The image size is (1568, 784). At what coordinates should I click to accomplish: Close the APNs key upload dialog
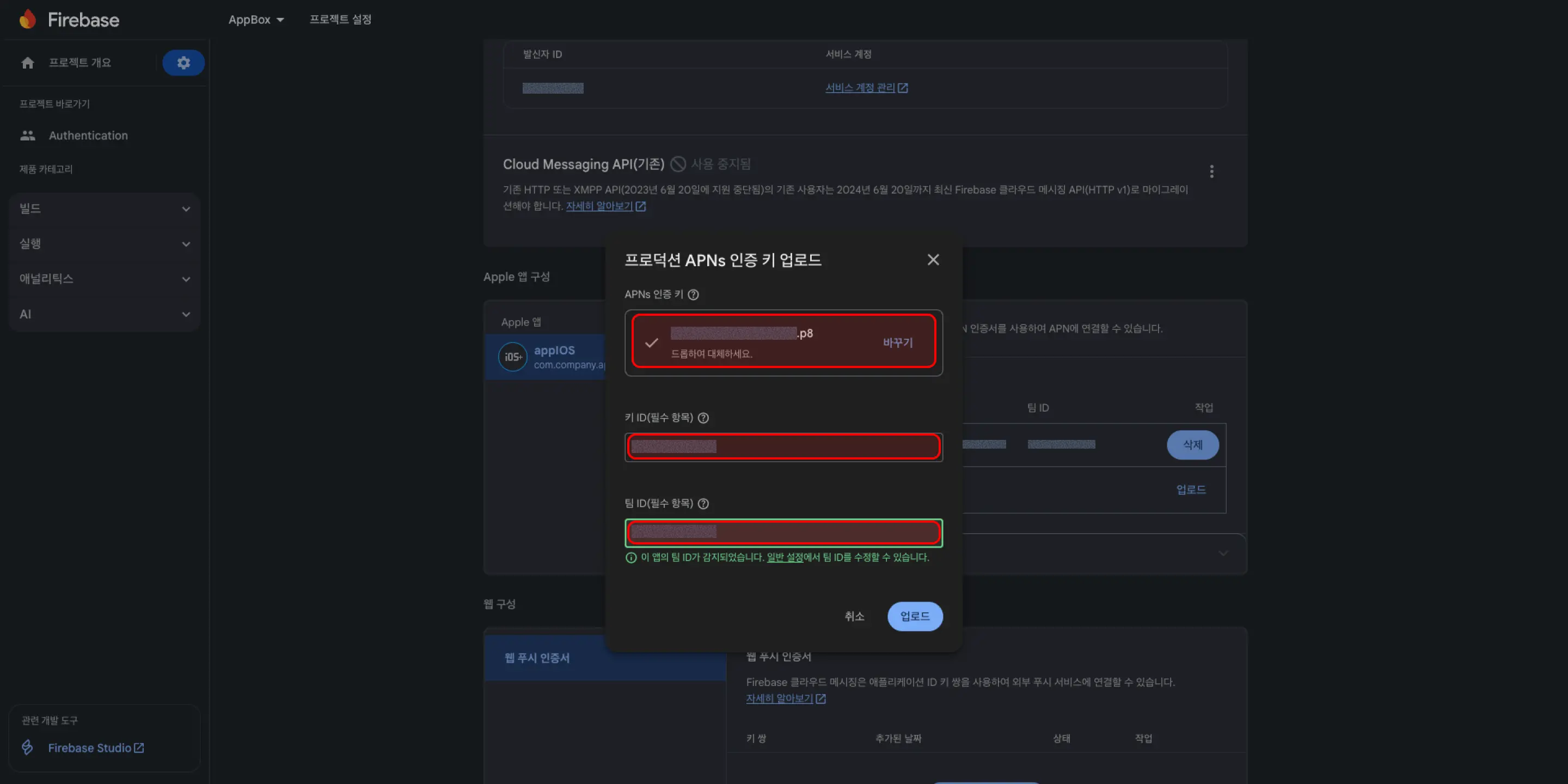pyautogui.click(x=933, y=260)
